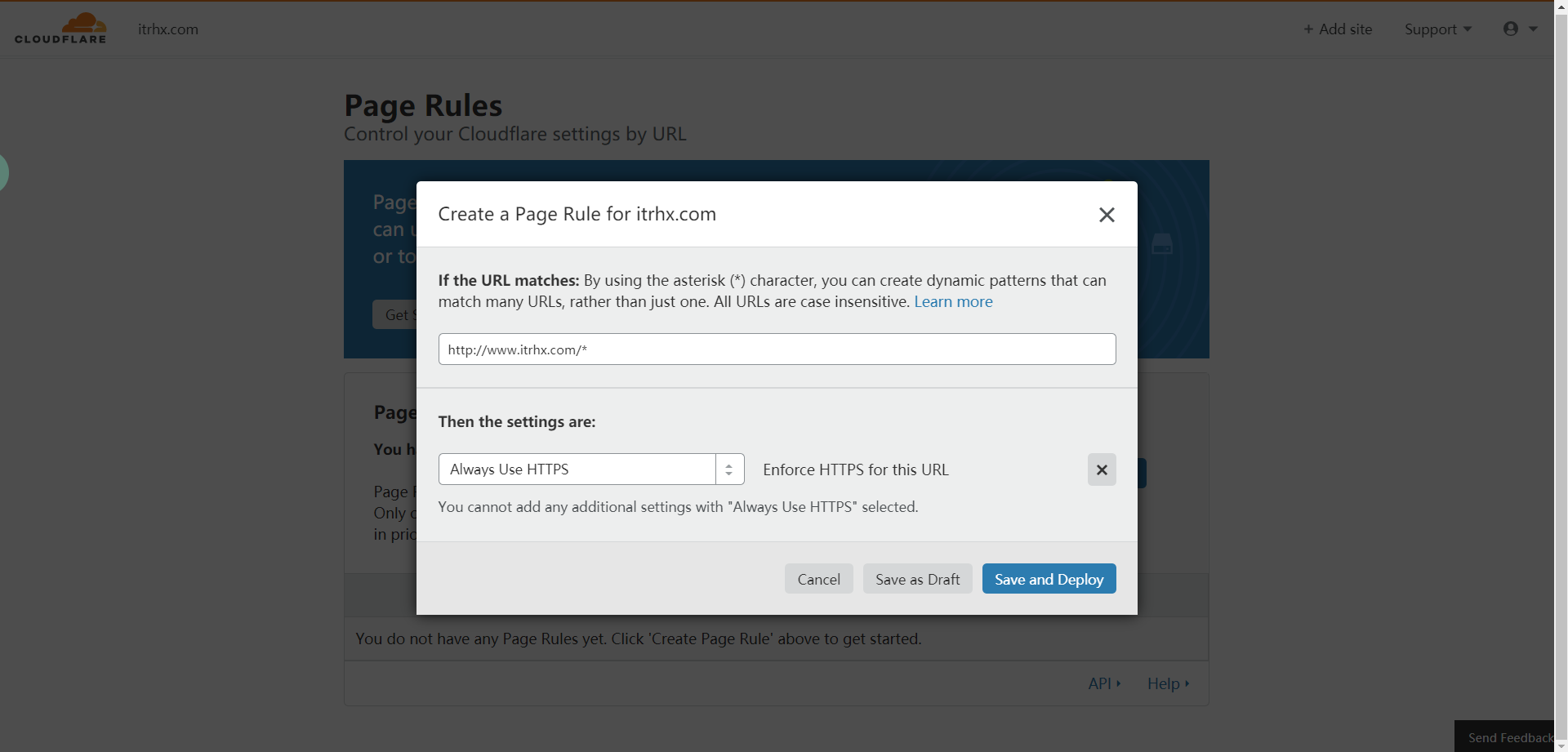Click Save and Deploy button
Viewport: 1568px width, 752px height.
1049,579
